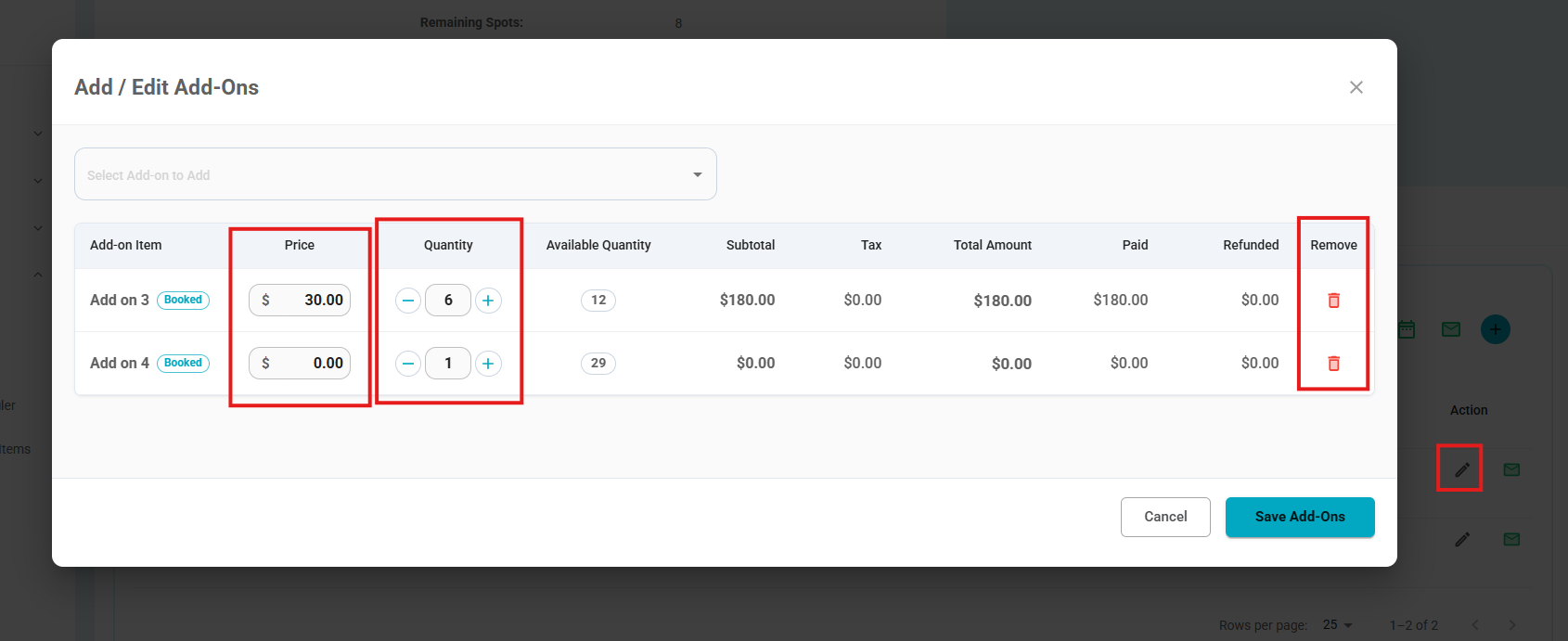
Task: Click the round plus button behind dialog
Action: tap(1495, 329)
